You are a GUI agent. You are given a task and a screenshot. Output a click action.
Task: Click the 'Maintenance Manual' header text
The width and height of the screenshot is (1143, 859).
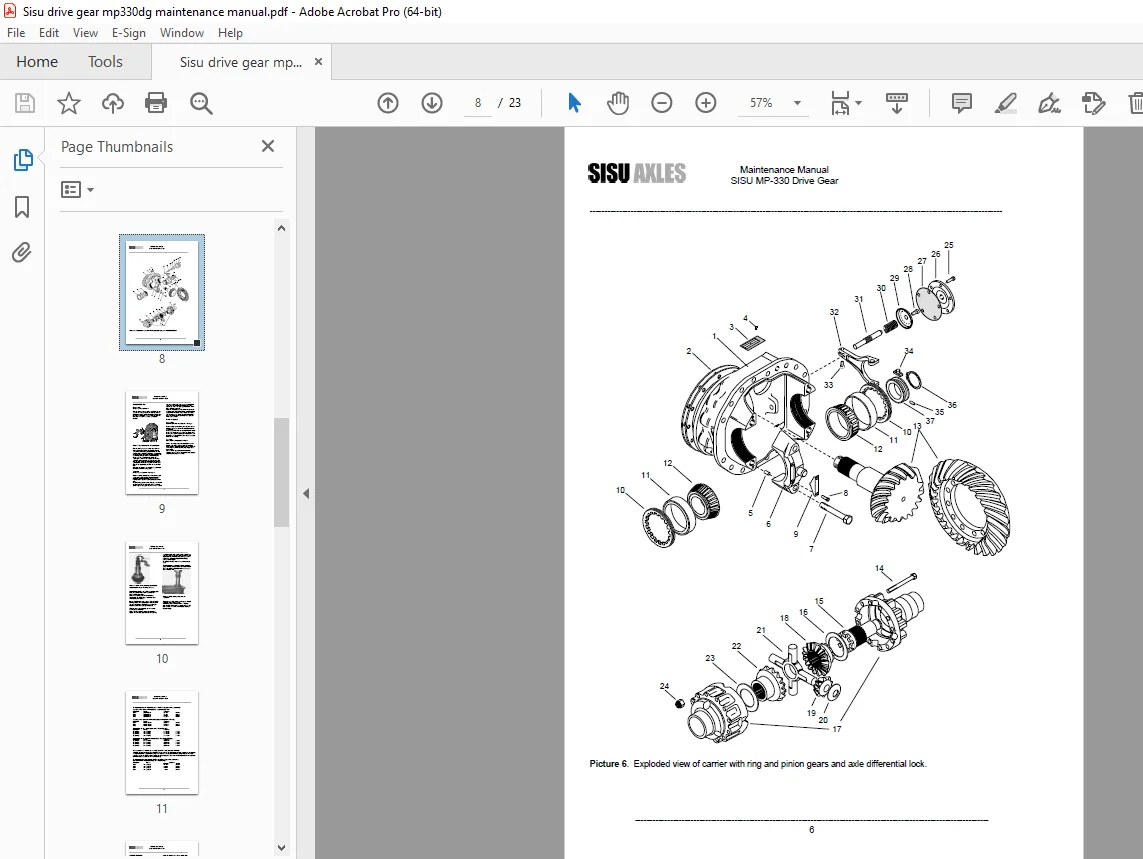pos(784,170)
